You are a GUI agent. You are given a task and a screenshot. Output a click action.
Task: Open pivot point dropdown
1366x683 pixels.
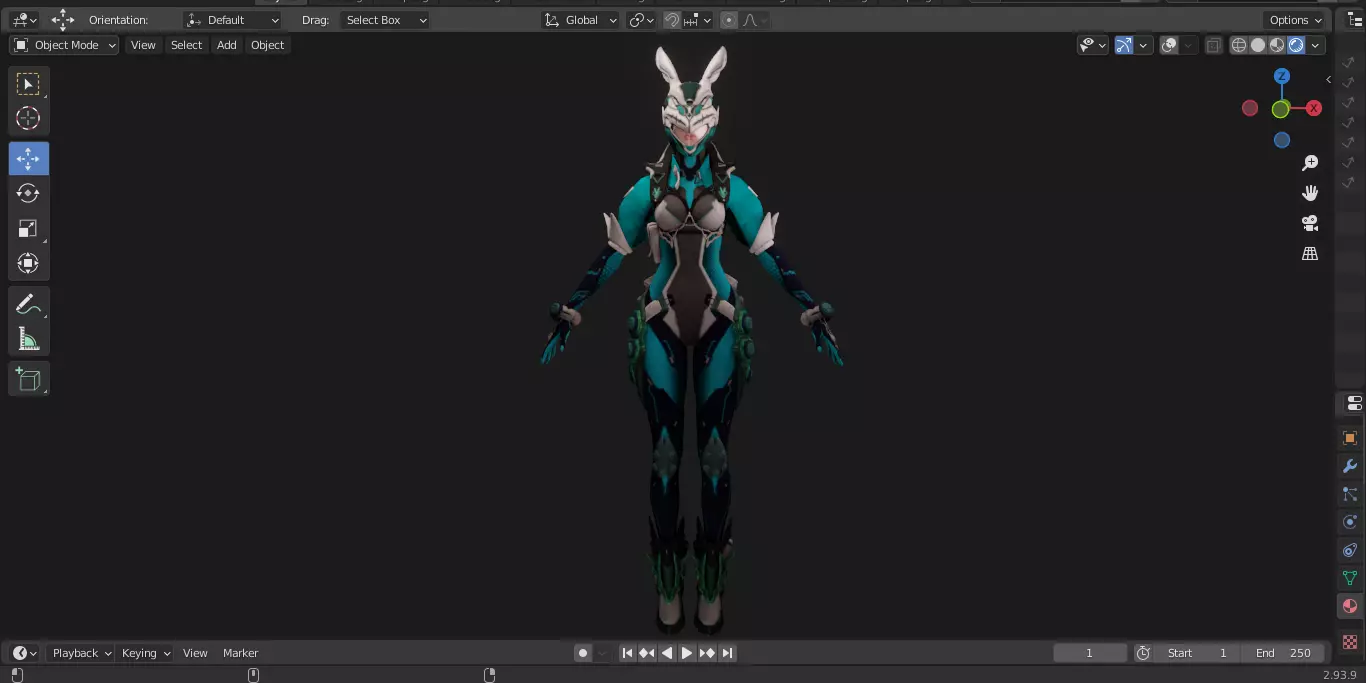tap(641, 20)
